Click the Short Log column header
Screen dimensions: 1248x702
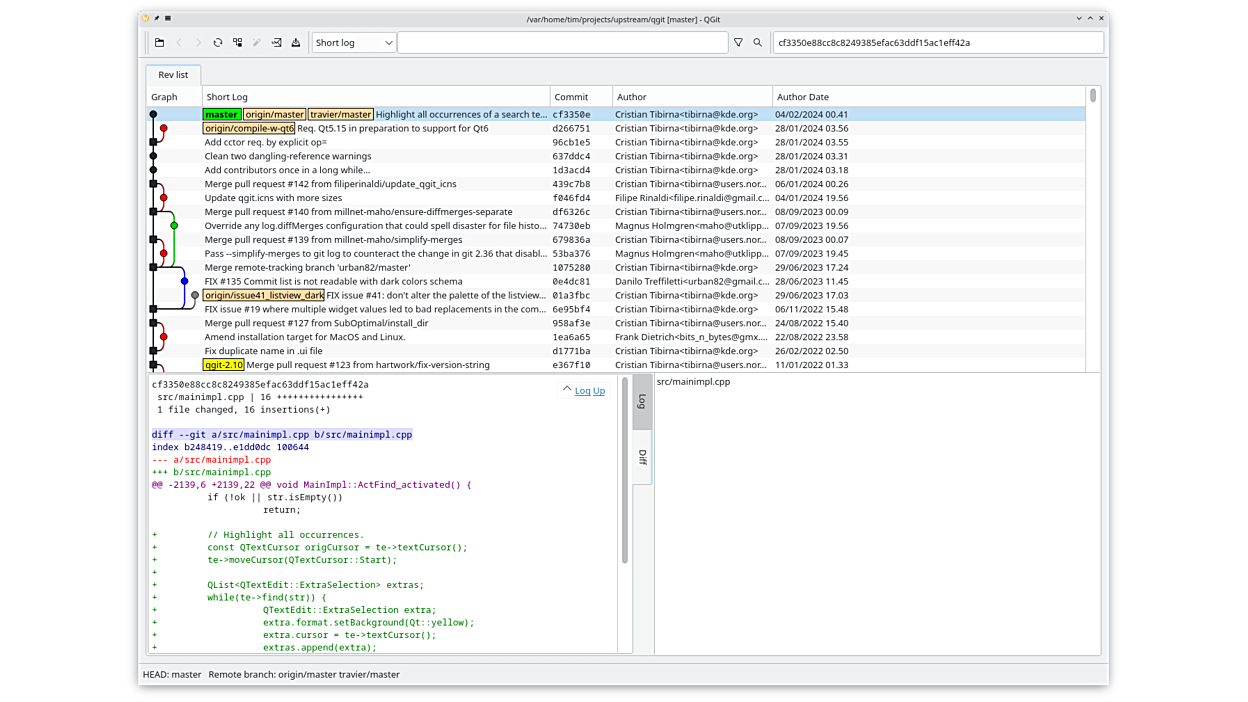click(227, 97)
